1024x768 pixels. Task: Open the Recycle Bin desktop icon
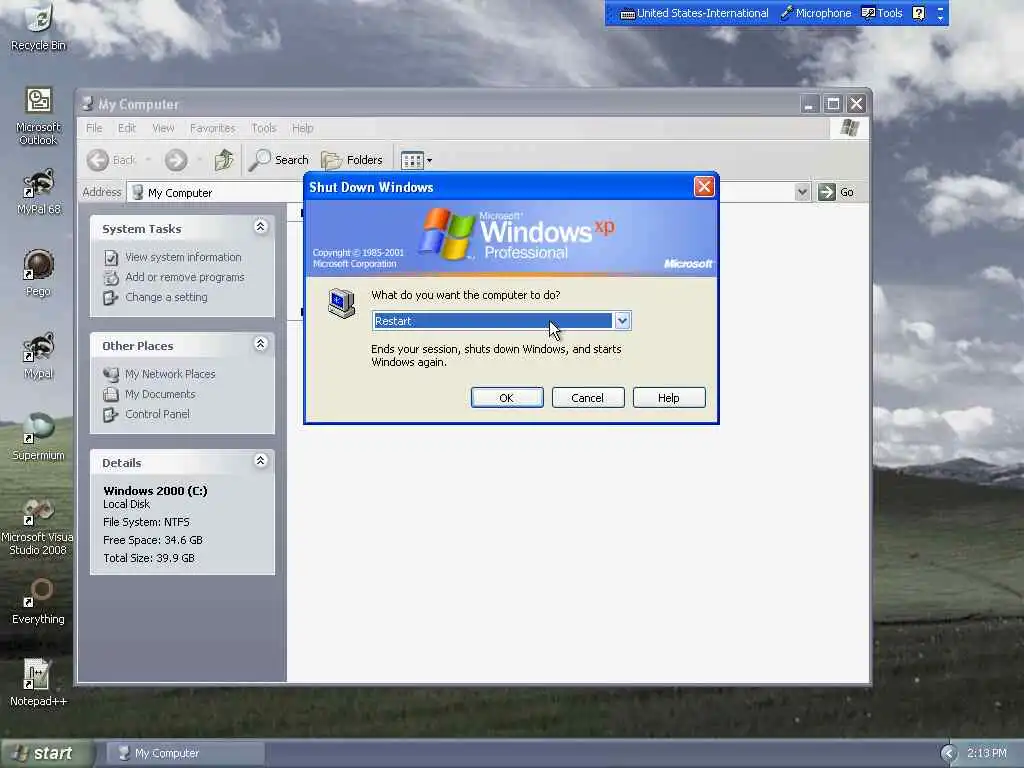(38, 26)
